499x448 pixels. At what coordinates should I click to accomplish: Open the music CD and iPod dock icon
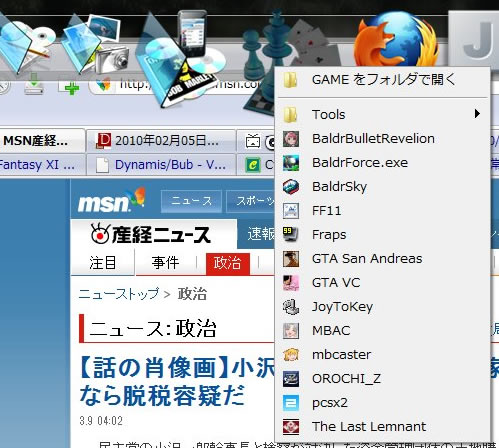pyautogui.click(x=180, y=58)
